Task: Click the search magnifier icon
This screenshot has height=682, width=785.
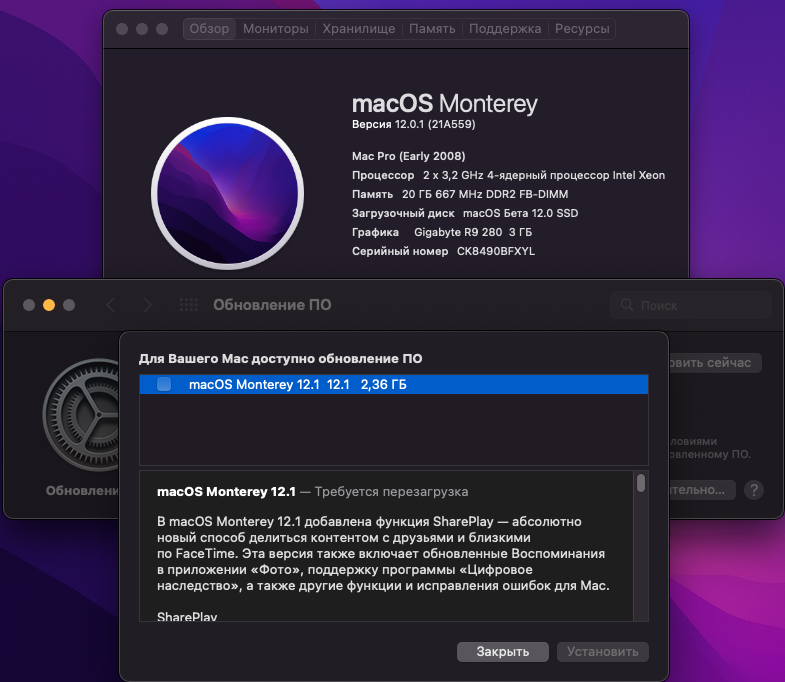Action: point(627,305)
